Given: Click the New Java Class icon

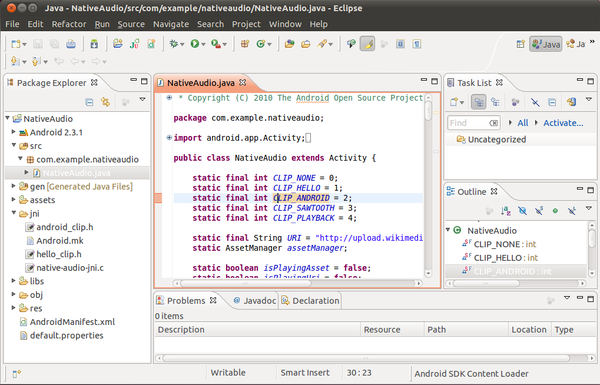Looking at the screenshot, I should point(261,44).
